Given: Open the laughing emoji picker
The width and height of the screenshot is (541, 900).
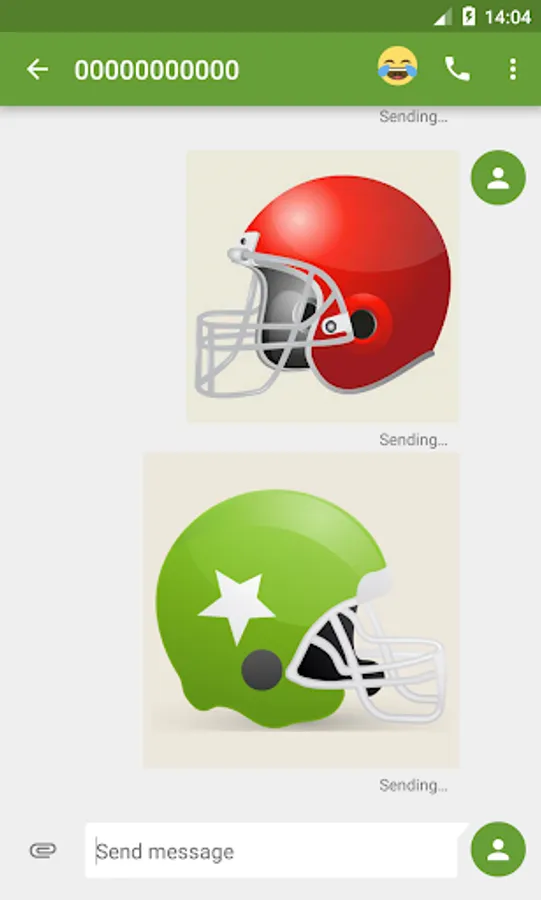Looking at the screenshot, I should pyautogui.click(x=397, y=67).
